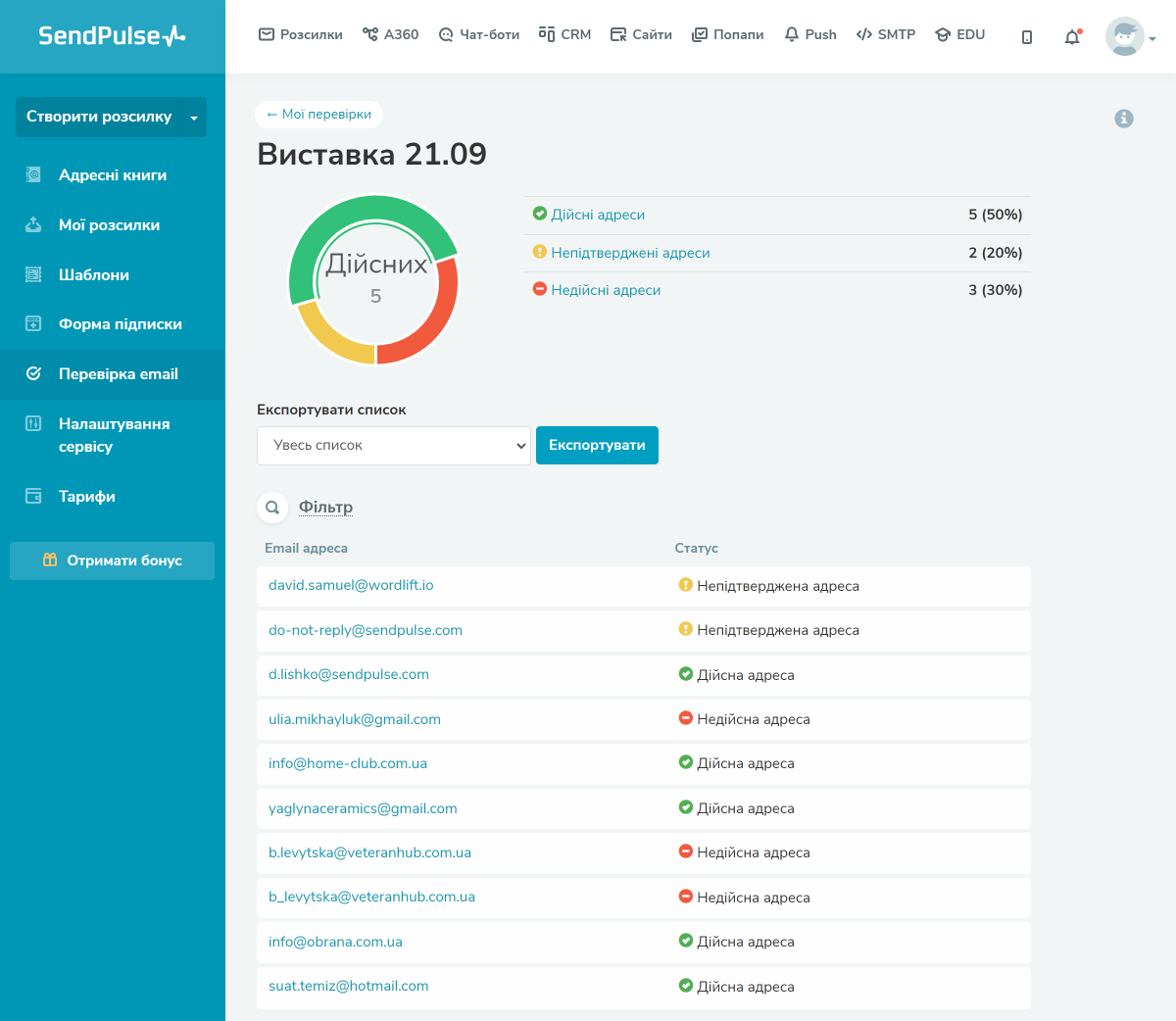Open the user avatar account menu
The image size is (1176, 1021).
coord(1129,37)
